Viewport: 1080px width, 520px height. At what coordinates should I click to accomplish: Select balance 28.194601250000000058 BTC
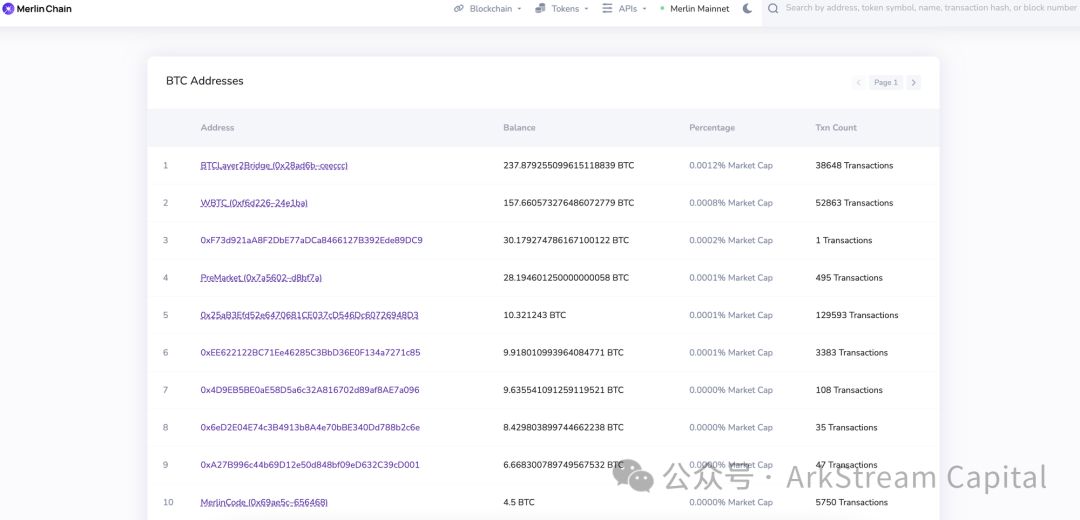[x=566, y=278]
